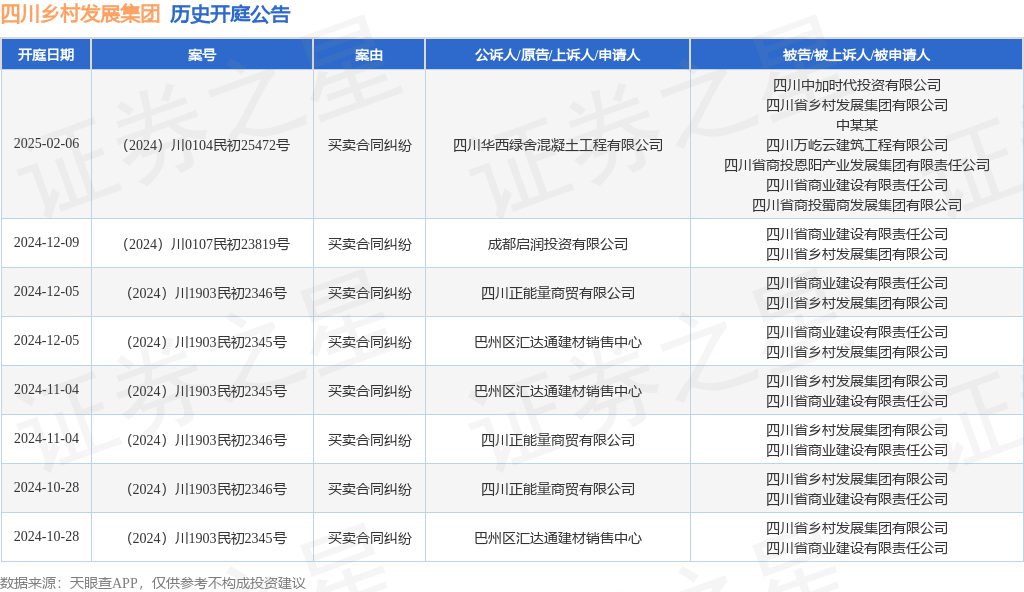Select defendant '四川省商投蜀商发展集团有限公司'

(x=857, y=205)
